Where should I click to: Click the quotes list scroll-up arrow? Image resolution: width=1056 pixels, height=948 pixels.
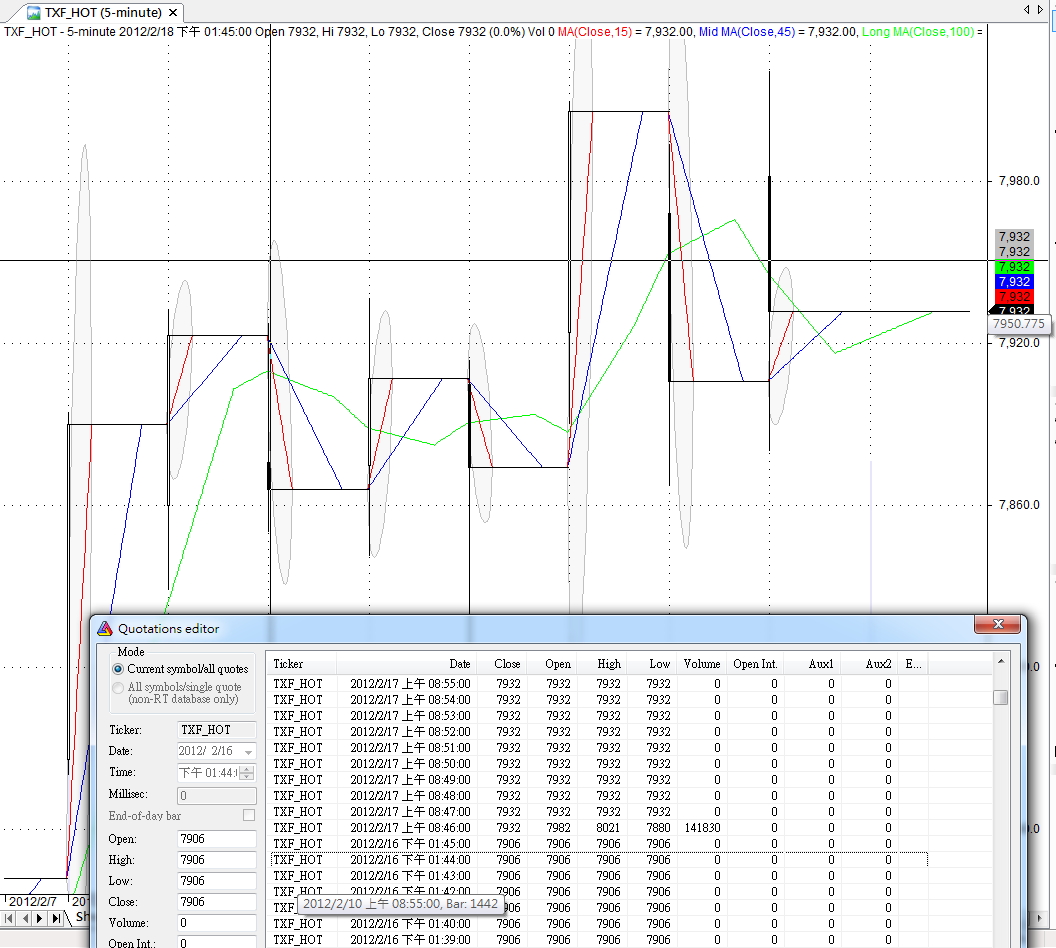coord(1001,663)
